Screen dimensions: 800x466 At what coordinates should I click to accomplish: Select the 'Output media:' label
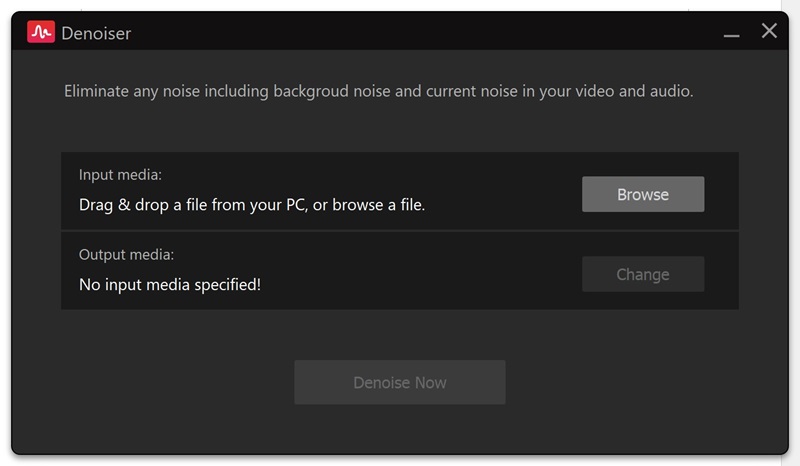pyautogui.click(x=127, y=254)
